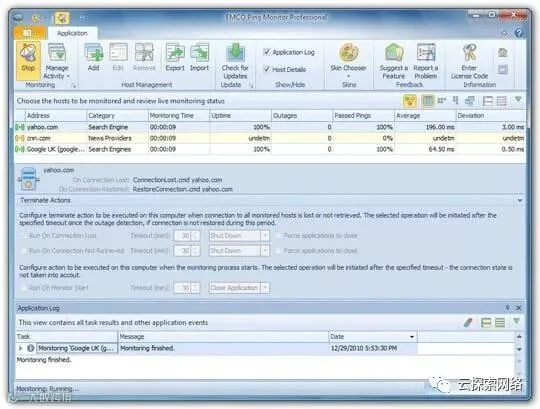The height and width of the screenshot is (409, 540).
Task: Select the Google UK host row
Action: coord(270,149)
